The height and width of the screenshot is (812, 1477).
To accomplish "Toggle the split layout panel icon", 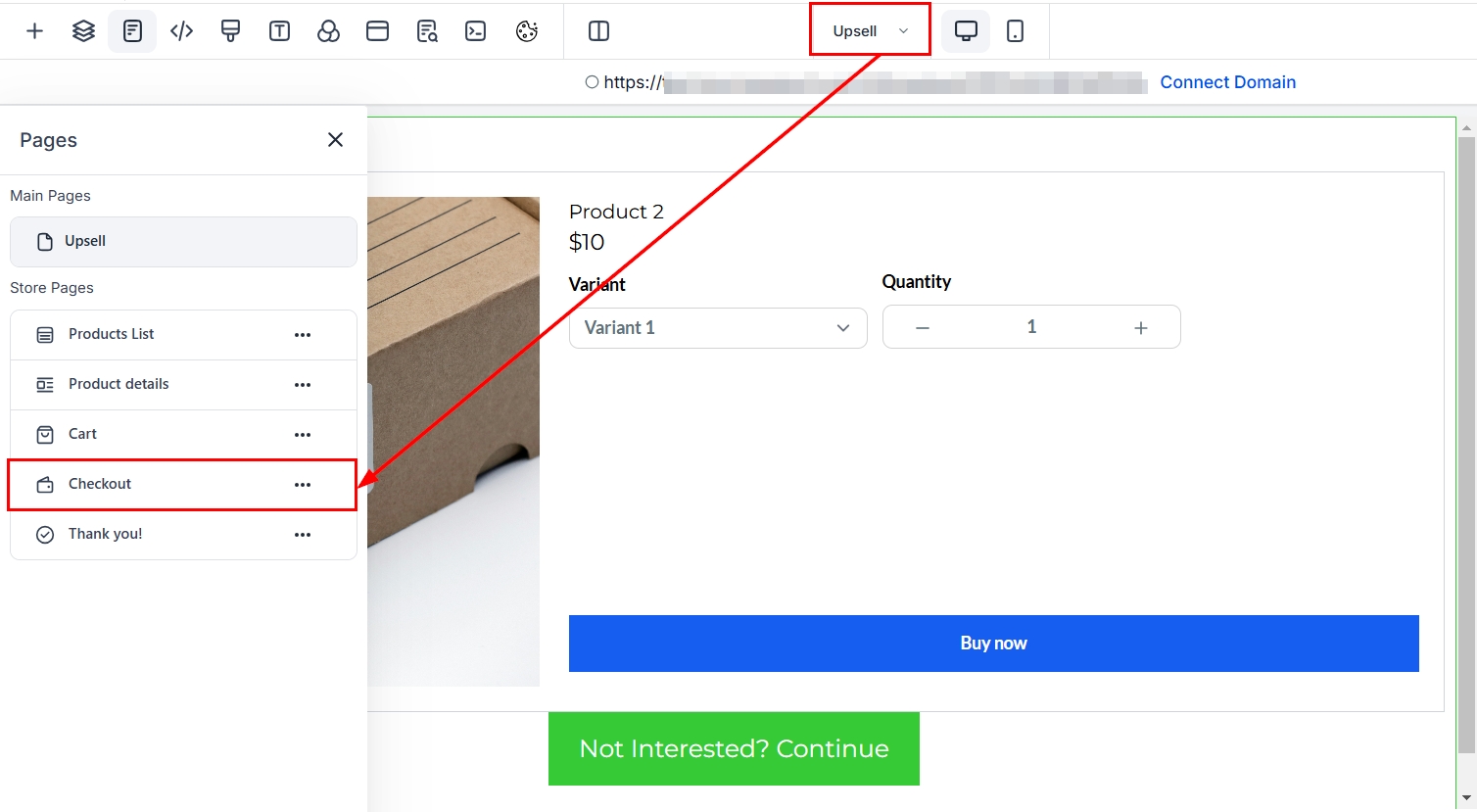I will (598, 31).
